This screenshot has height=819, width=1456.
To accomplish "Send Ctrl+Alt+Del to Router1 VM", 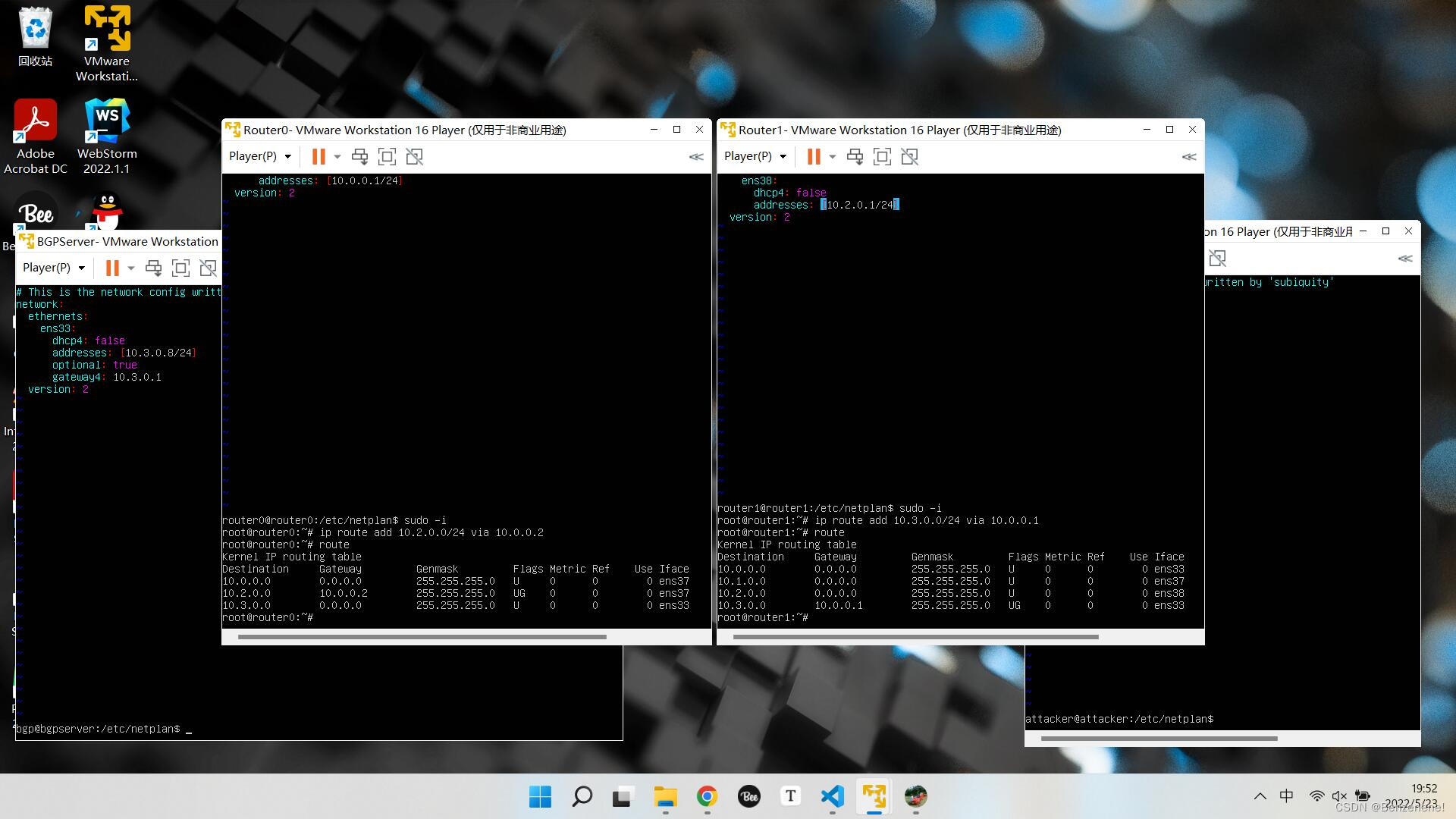I will coord(855,157).
